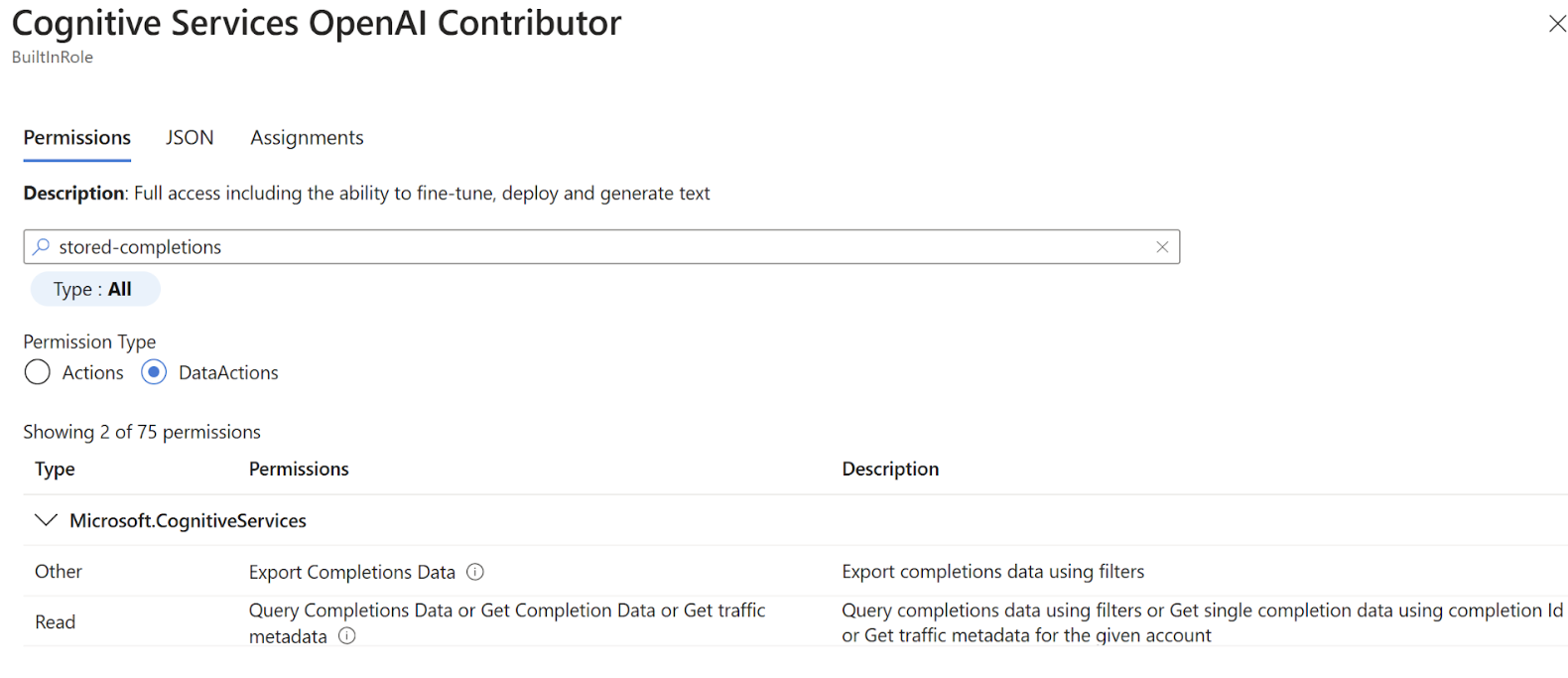The height and width of the screenshot is (678, 1568).
Task: Select the Actions permission type
Action: click(38, 372)
